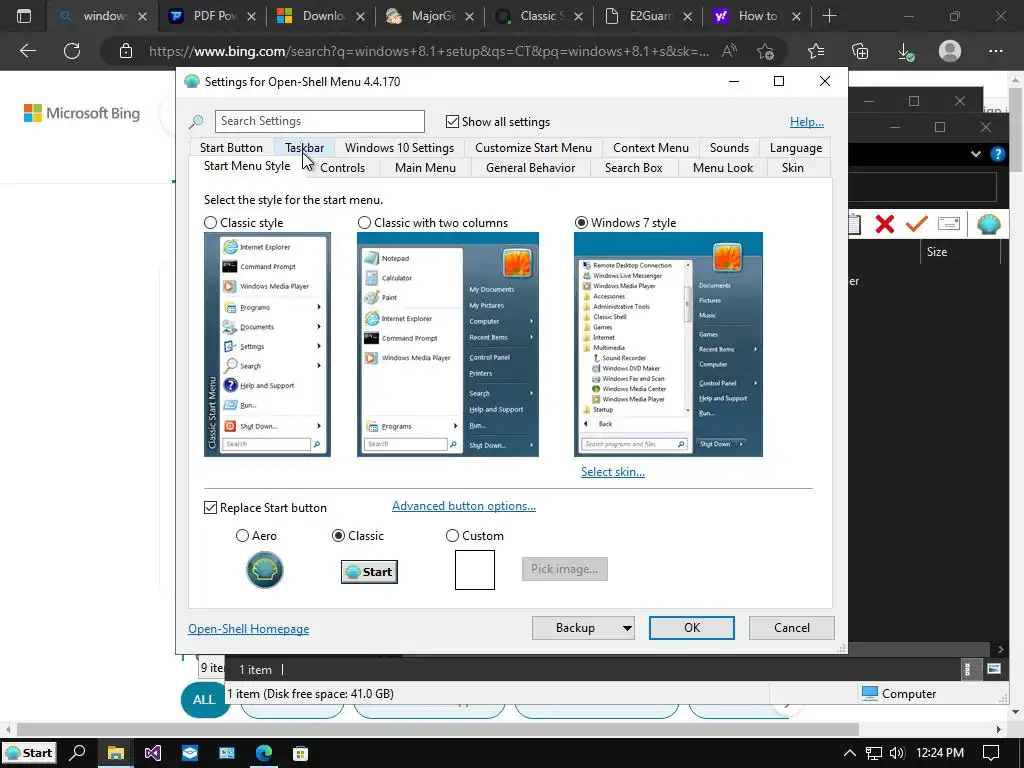The height and width of the screenshot is (768, 1024).
Task: Open General Behavior tab
Action: coord(530,168)
